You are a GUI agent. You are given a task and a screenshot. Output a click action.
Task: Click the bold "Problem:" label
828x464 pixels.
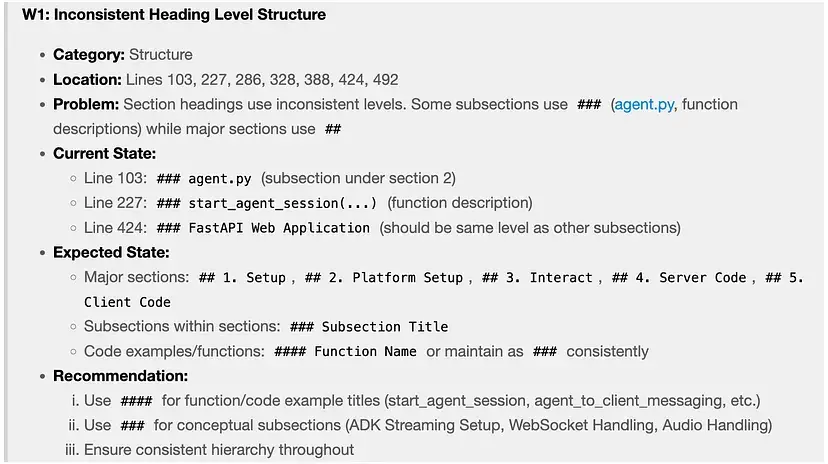[x=86, y=104]
